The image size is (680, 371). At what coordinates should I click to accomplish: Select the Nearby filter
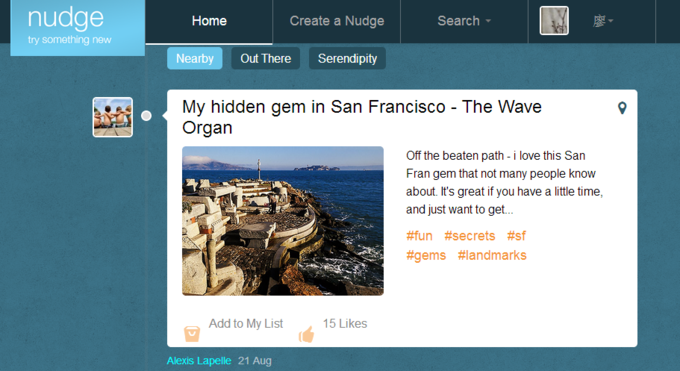pyautogui.click(x=195, y=59)
